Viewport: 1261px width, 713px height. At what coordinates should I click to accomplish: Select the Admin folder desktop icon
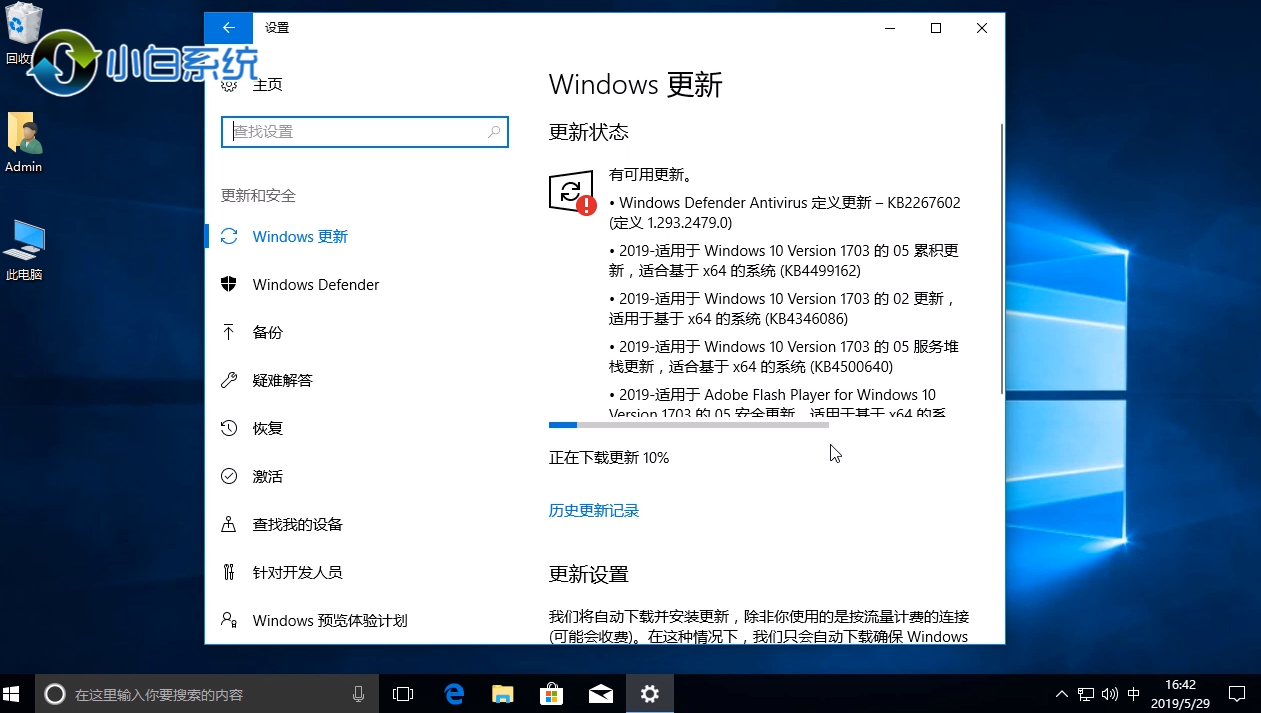click(x=23, y=142)
